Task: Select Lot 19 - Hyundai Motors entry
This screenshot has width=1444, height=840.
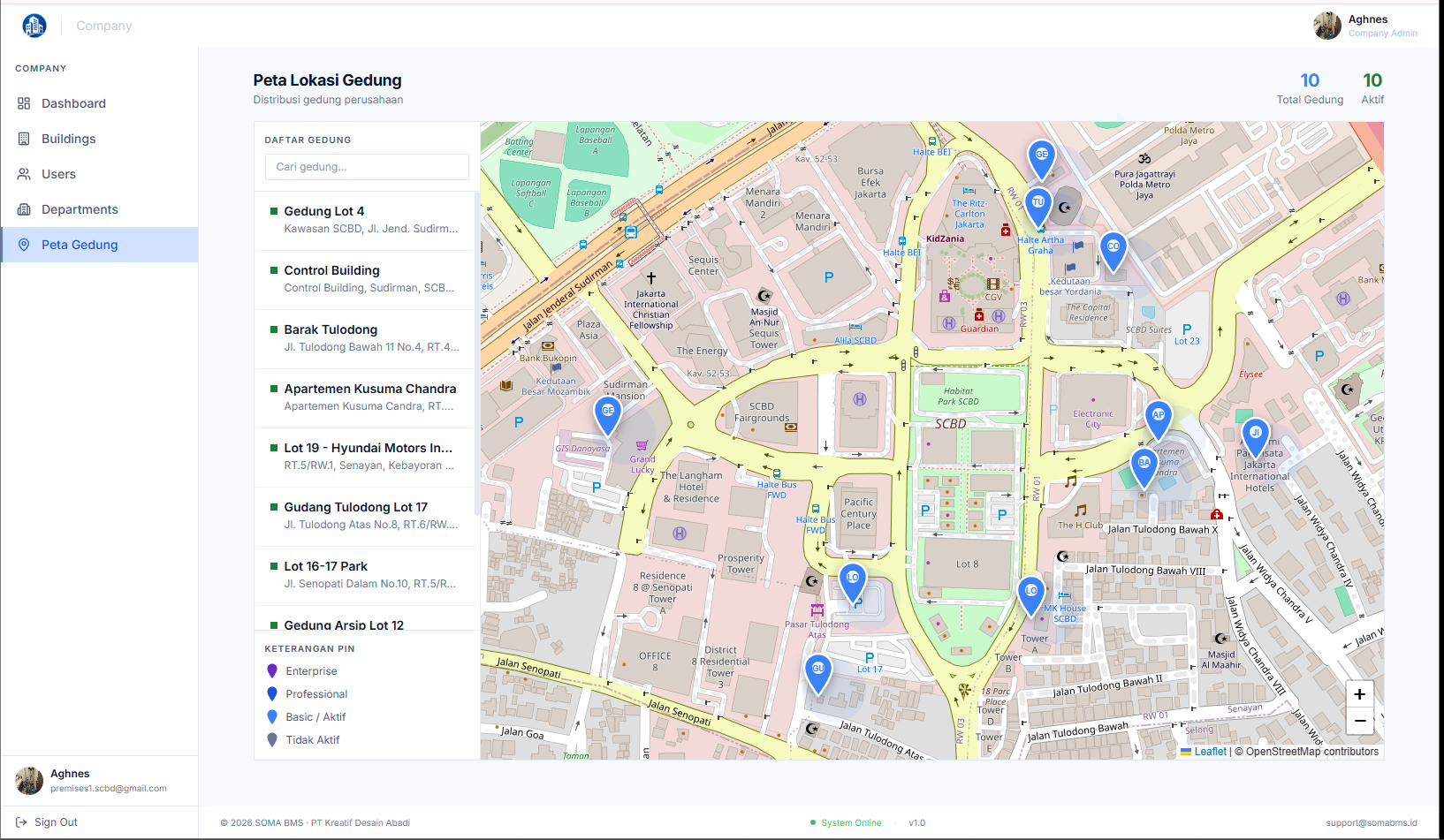Action: click(x=365, y=458)
